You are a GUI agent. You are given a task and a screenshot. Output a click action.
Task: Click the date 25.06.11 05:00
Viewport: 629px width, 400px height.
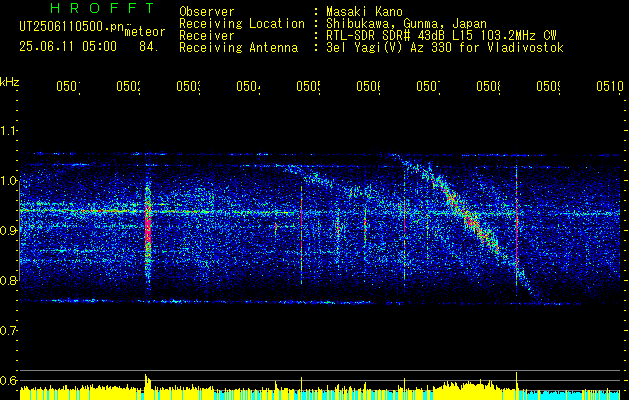[x=68, y=47]
